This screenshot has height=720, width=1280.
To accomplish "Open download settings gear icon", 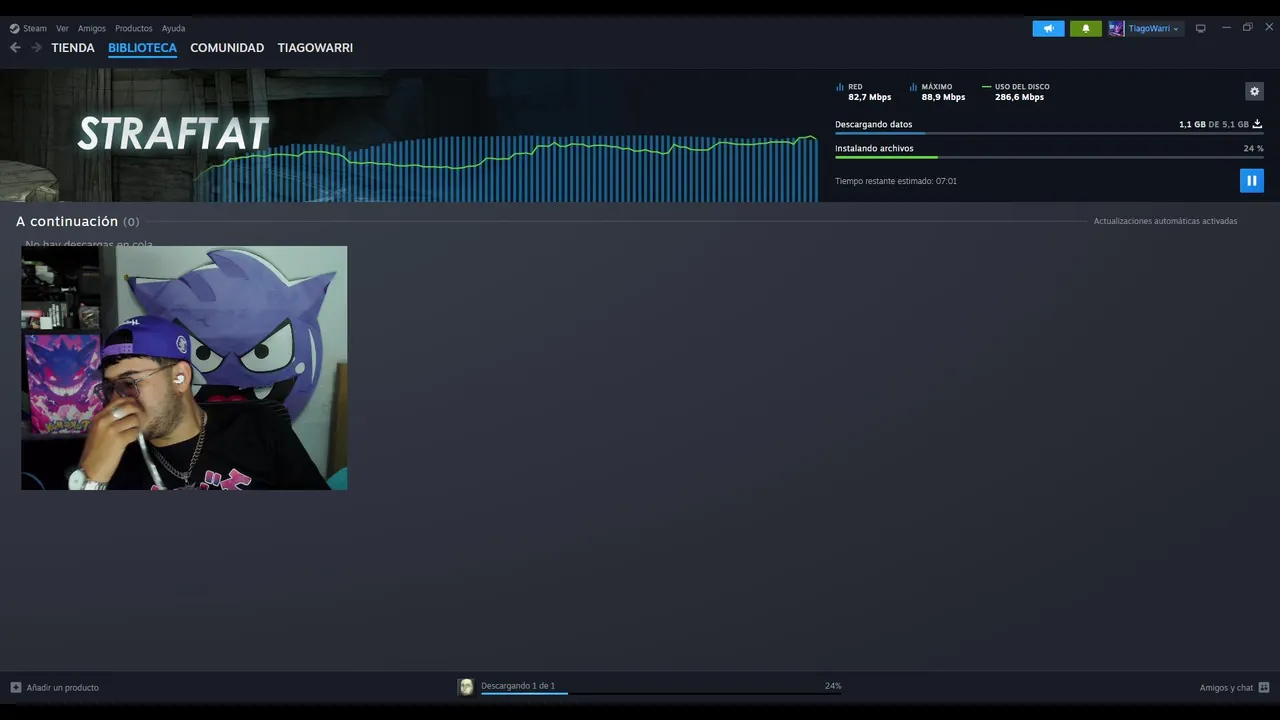I will [1254, 91].
